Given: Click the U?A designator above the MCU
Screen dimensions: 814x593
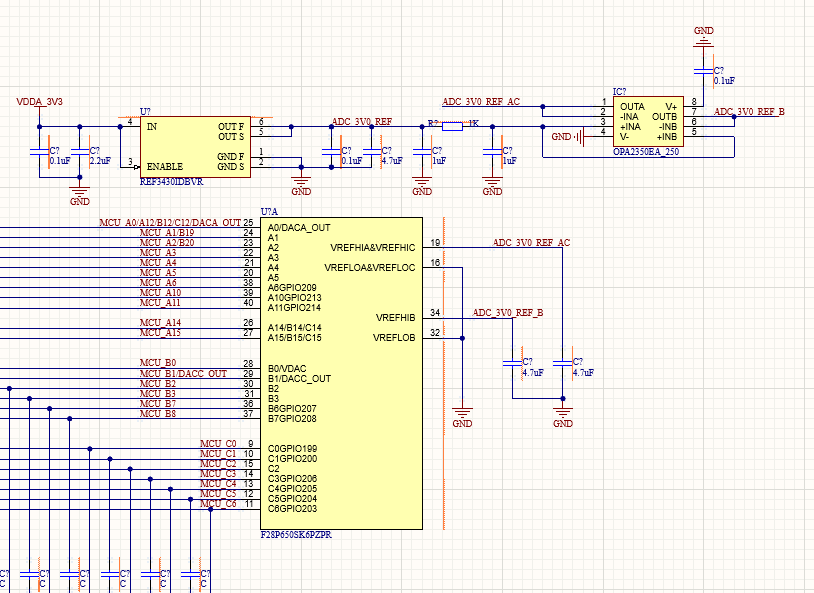Looking at the screenshot, I should point(269,212).
